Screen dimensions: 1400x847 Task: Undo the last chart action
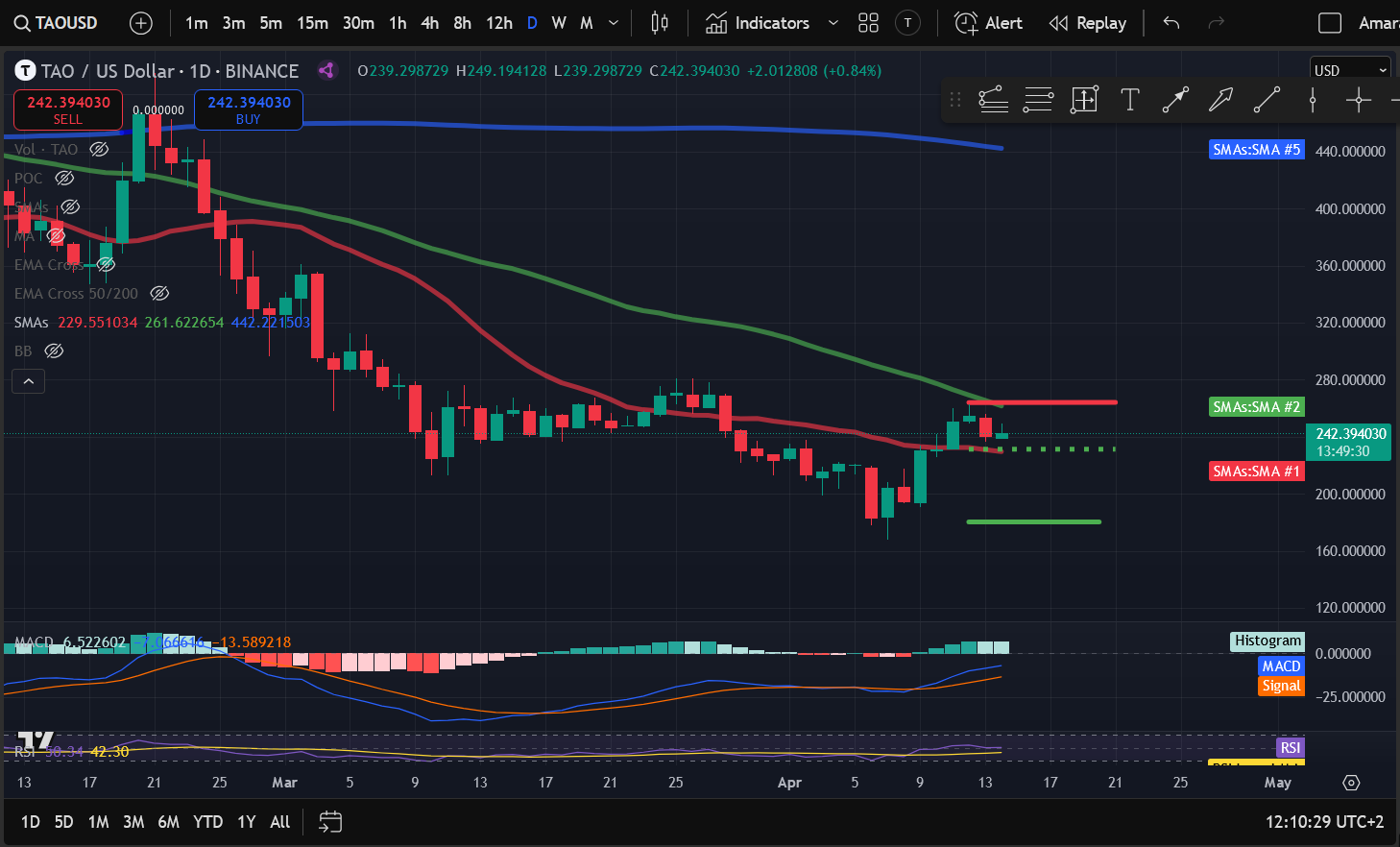coord(1171,23)
